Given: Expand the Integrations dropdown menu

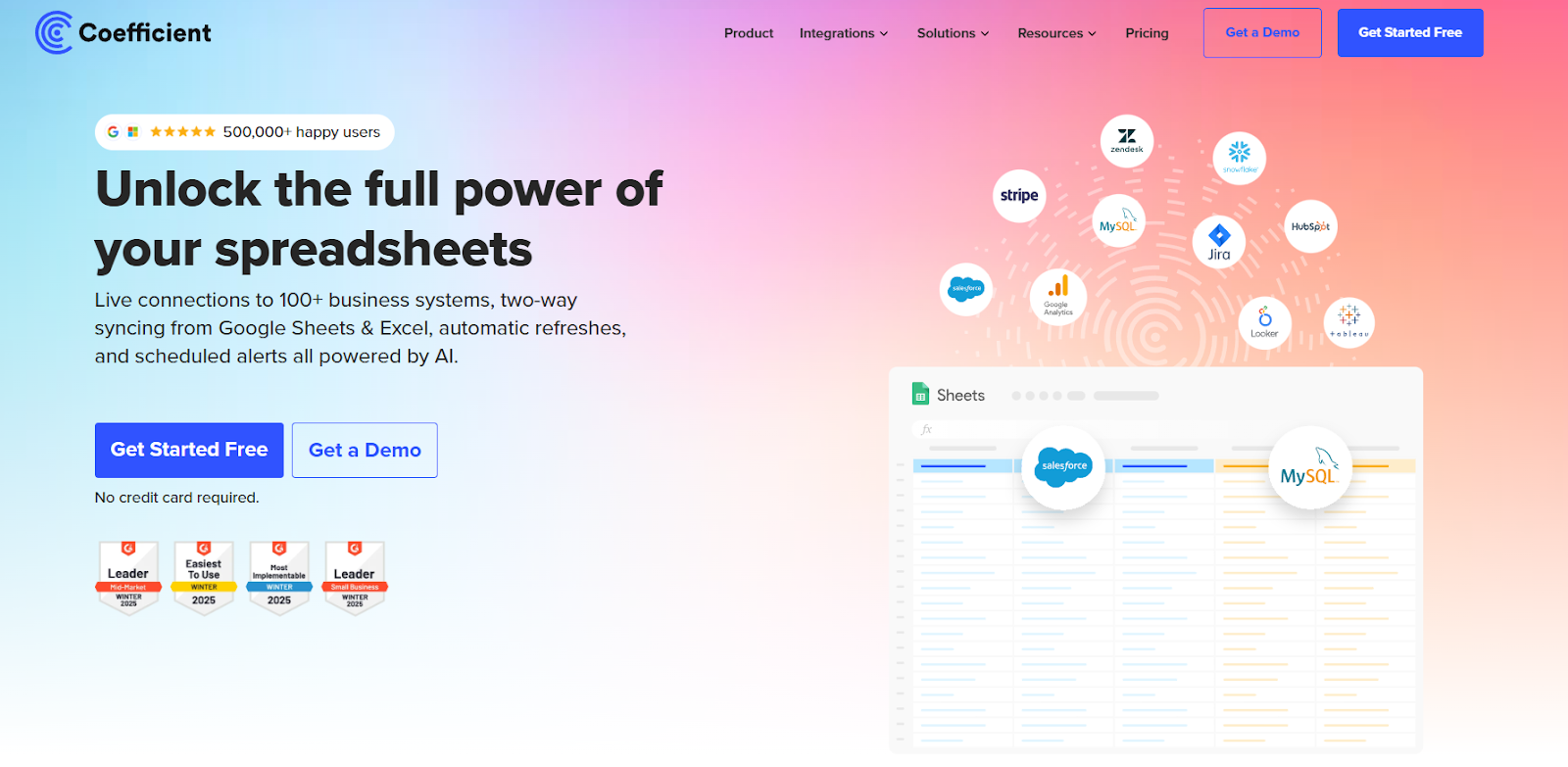Looking at the screenshot, I should click(844, 33).
